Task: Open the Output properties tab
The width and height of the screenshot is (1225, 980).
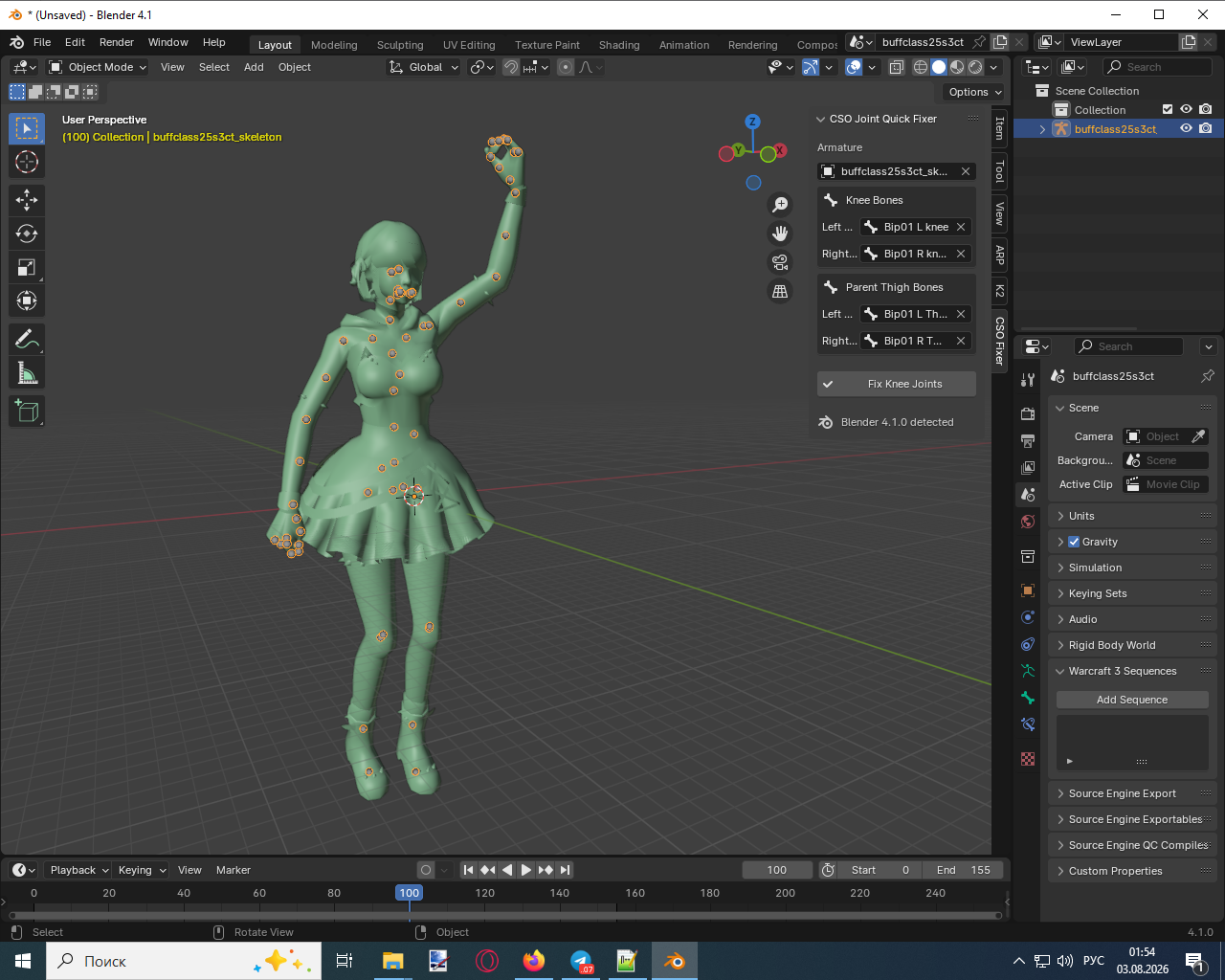Action: tap(1028, 441)
